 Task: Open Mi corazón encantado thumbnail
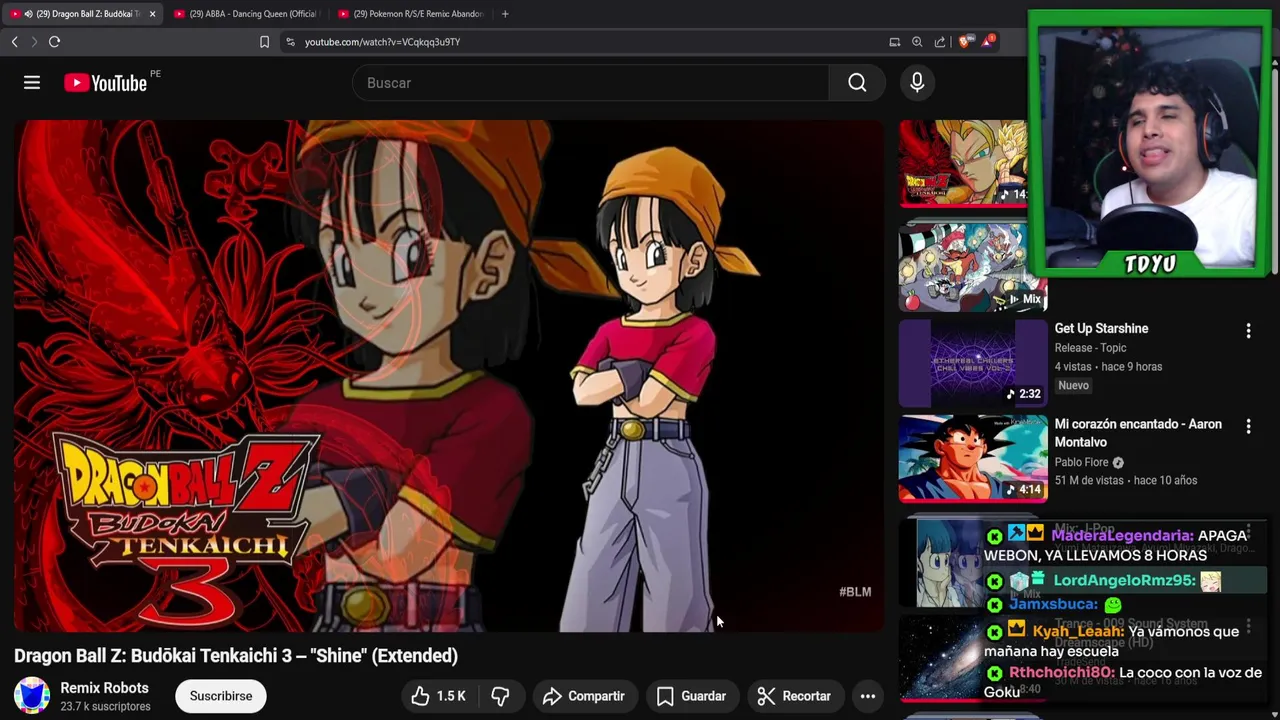click(973, 458)
